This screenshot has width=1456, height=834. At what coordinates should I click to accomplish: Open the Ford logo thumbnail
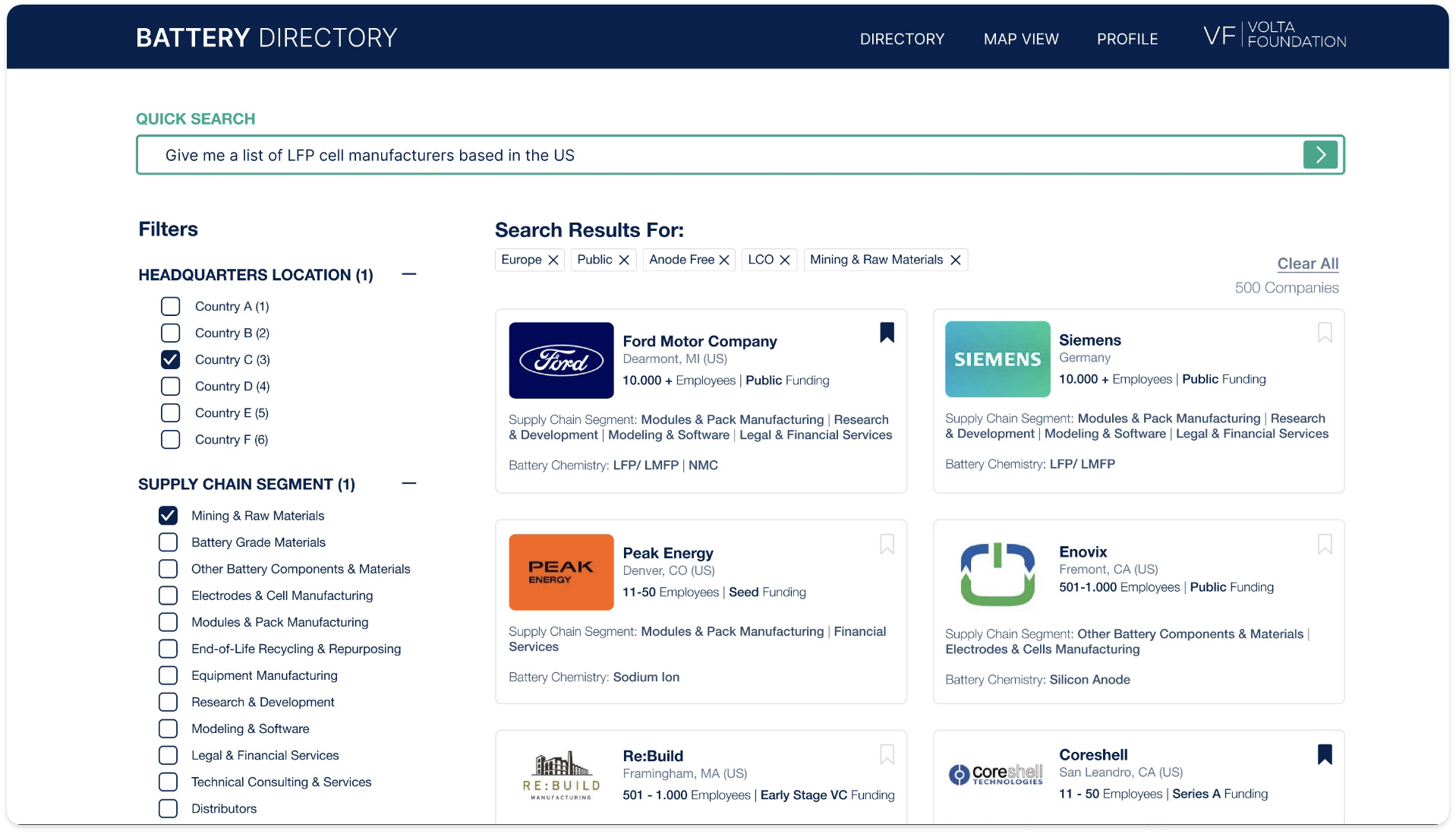(x=561, y=360)
